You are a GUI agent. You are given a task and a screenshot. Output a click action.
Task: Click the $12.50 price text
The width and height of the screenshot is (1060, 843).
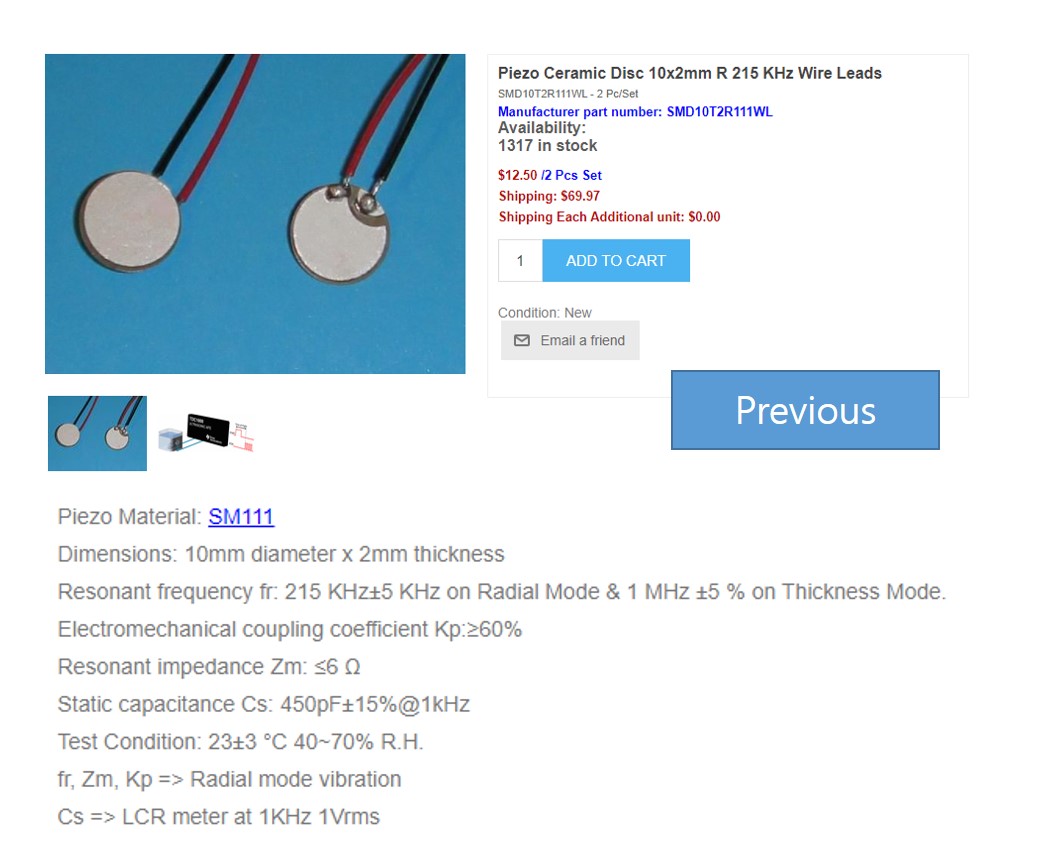coord(517,175)
